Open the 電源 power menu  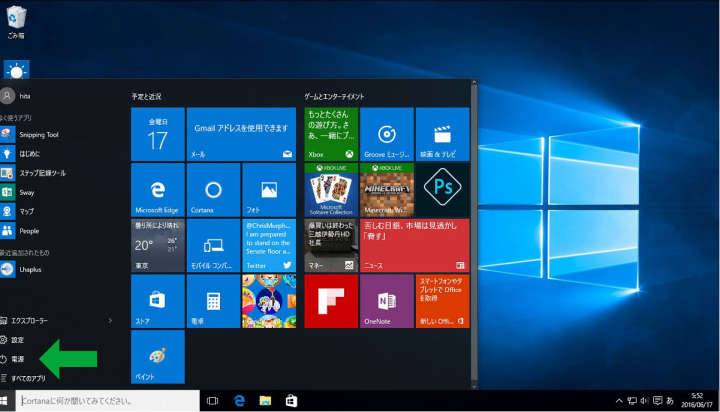click(x=12, y=359)
